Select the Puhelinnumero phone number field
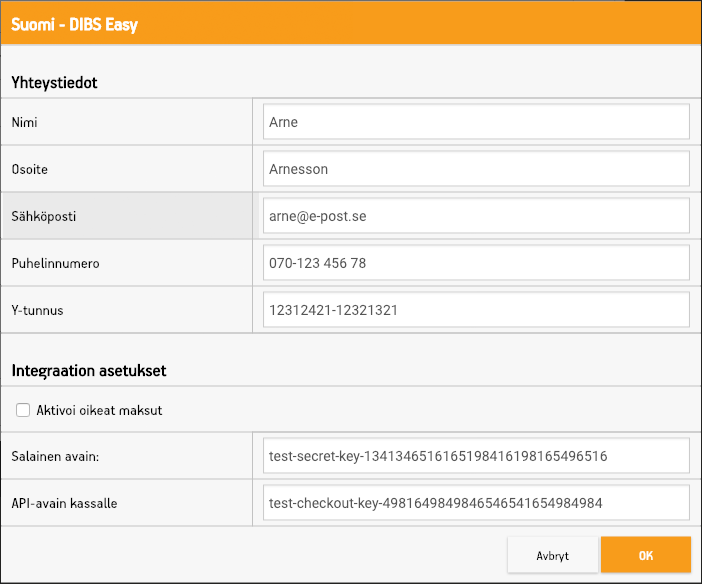Screen dimensions: 702x584 pos(476,263)
